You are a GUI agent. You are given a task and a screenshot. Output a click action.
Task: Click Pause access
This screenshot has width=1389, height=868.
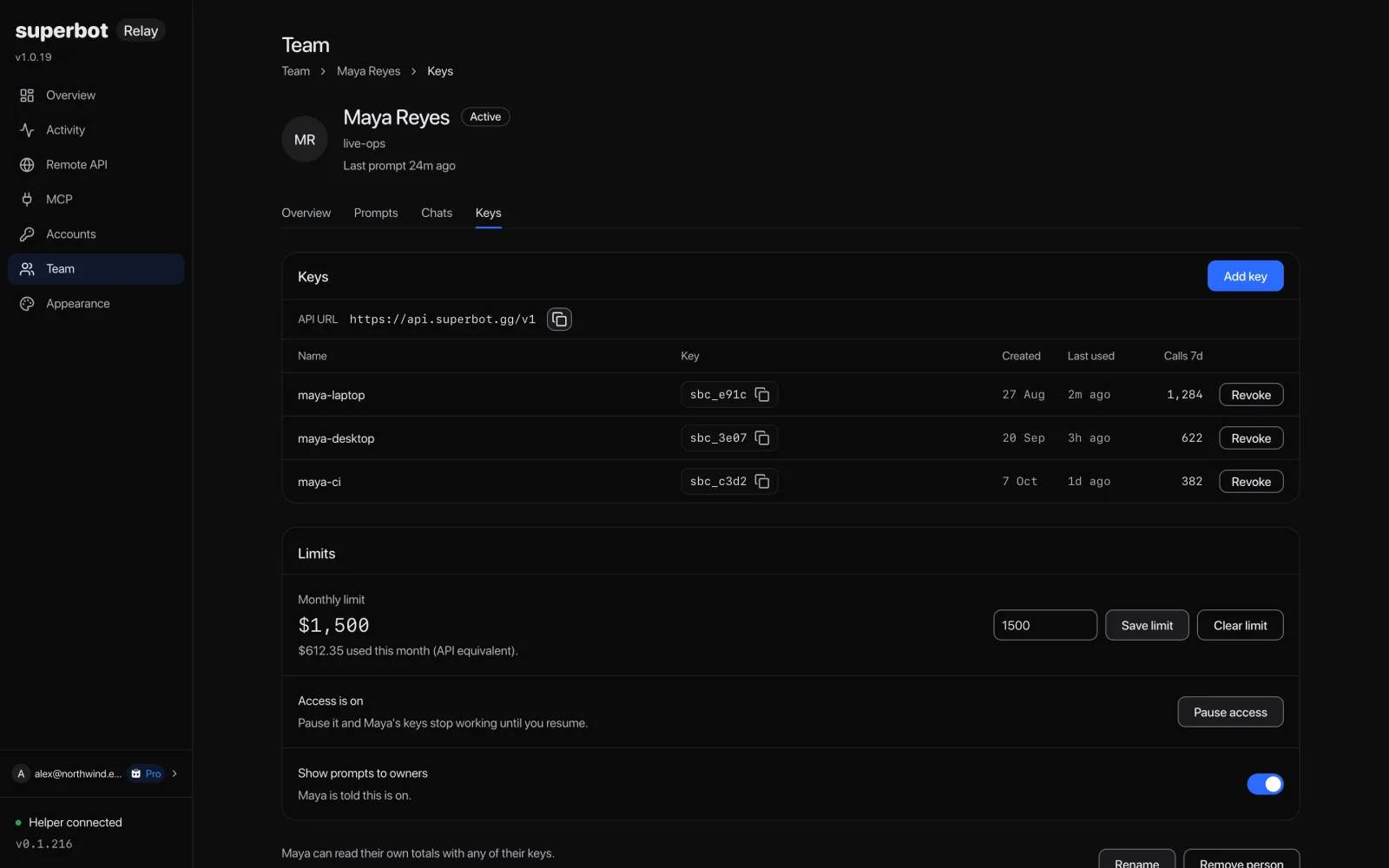pyautogui.click(x=1230, y=712)
